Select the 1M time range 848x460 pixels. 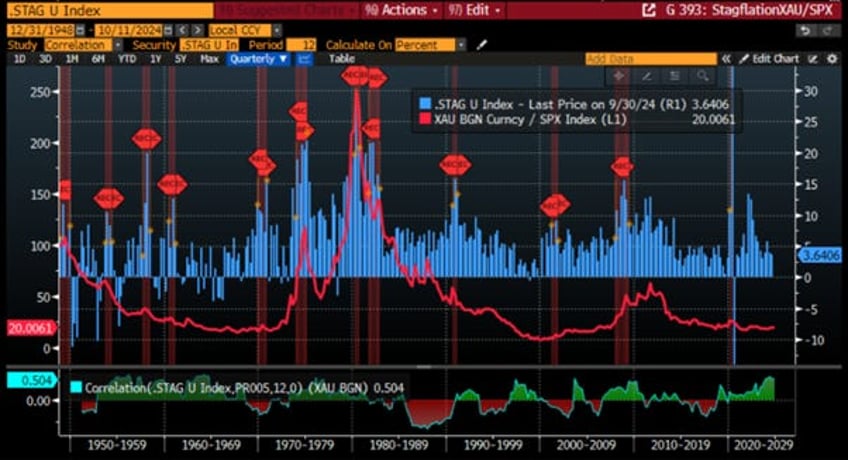pyautogui.click(x=71, y=59)
